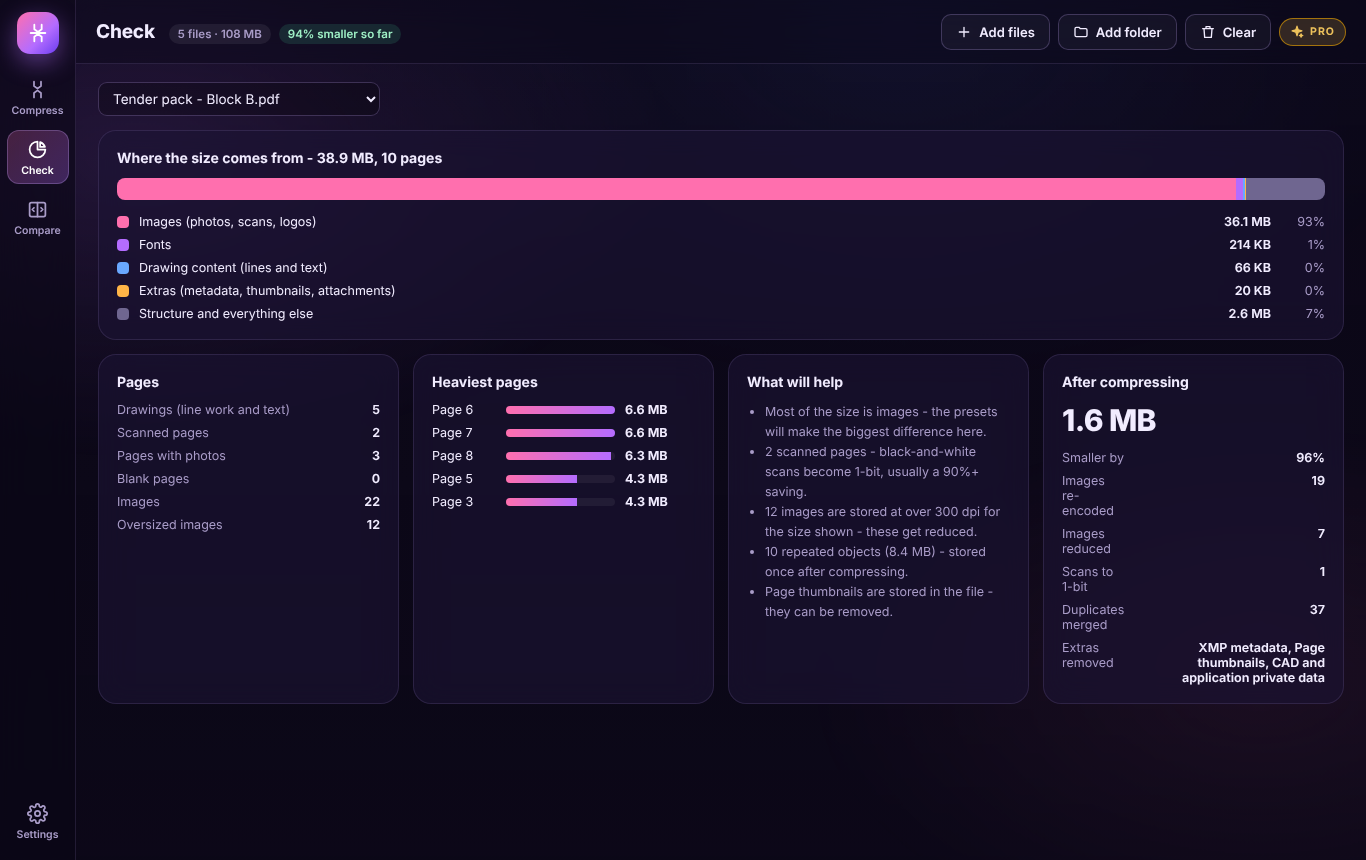The image size is (1366, 860).
Task: Click the Add files button
Action: pos(995,32)
